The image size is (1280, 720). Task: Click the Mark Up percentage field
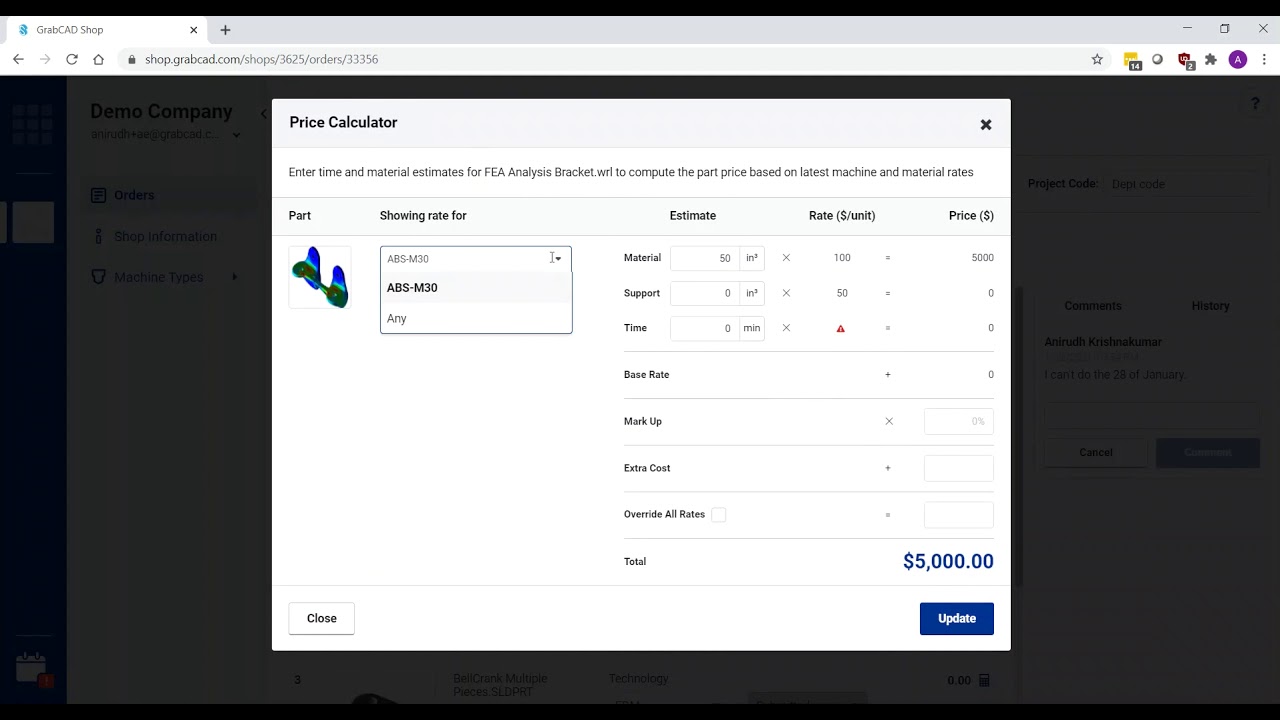click(959, 421)
